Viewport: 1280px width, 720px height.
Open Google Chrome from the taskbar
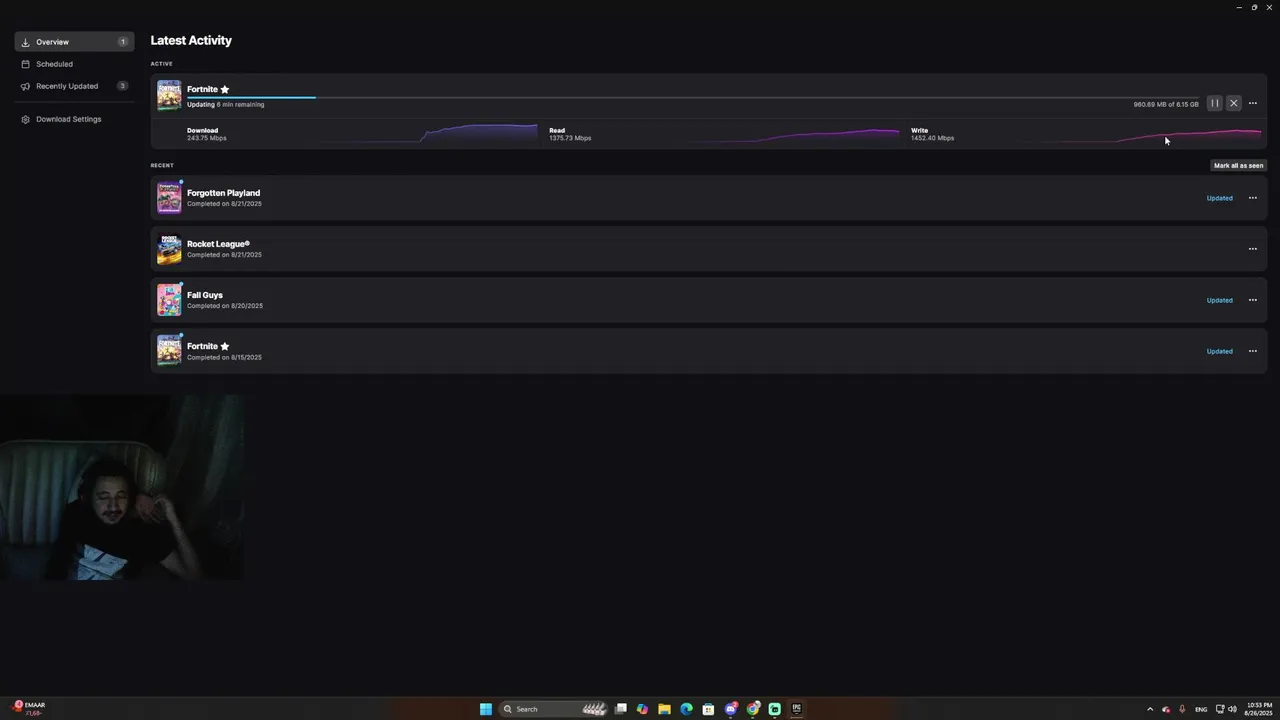[753, 709]
